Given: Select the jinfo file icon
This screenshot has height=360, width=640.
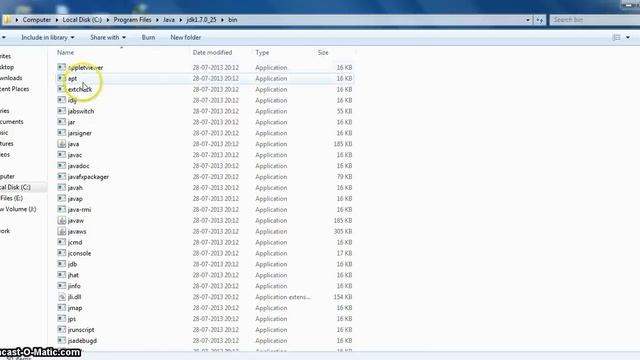Looking at the screenshot, I should (x=62, y=286).
